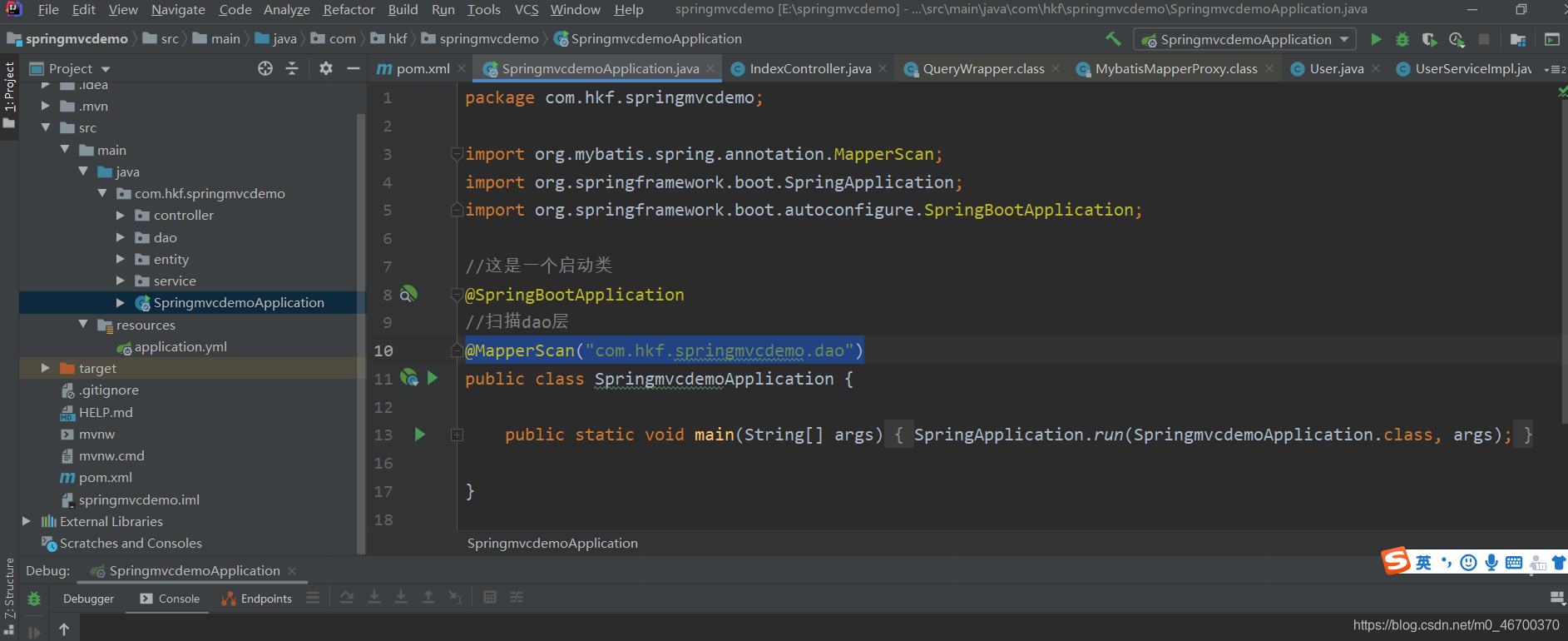This screenshot has width=1568, height=641.
Task: Toggle the Z: Structure tool window strip
Action: pyautogui.click(x=9, y=594)
